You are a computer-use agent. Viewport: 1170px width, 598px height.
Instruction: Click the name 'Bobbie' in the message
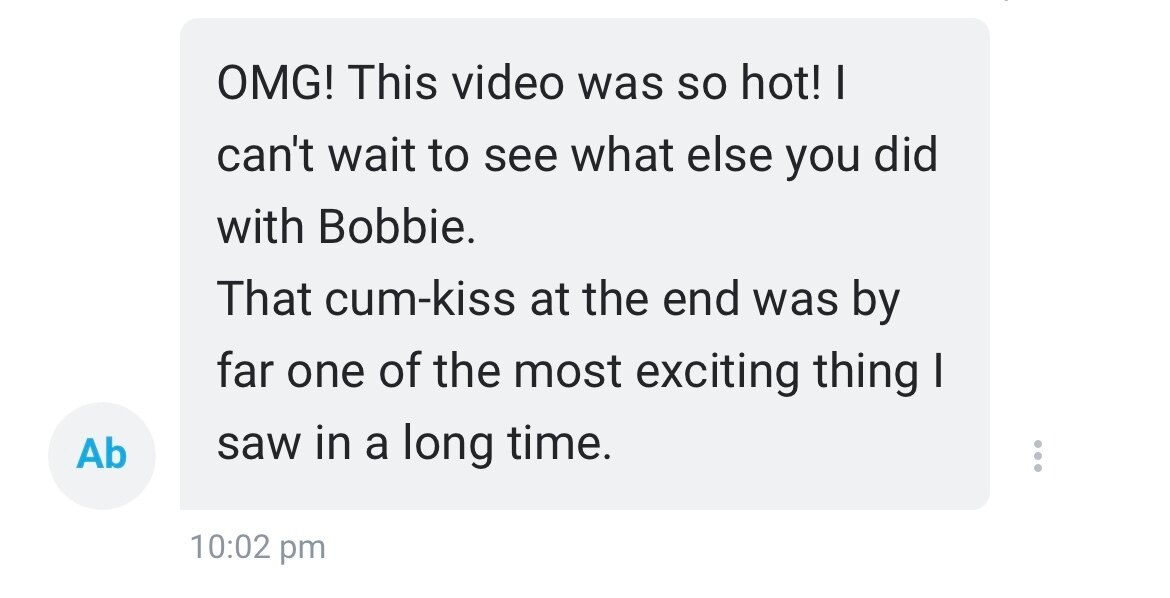click(396, 227)
